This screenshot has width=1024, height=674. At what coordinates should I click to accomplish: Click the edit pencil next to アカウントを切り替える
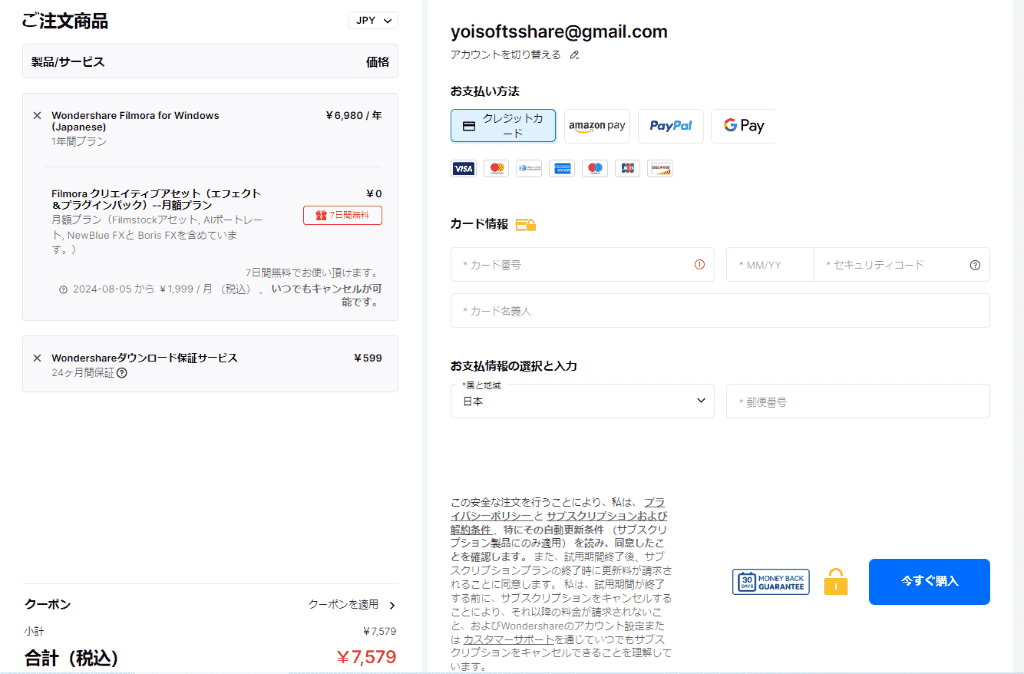point(574,55)
